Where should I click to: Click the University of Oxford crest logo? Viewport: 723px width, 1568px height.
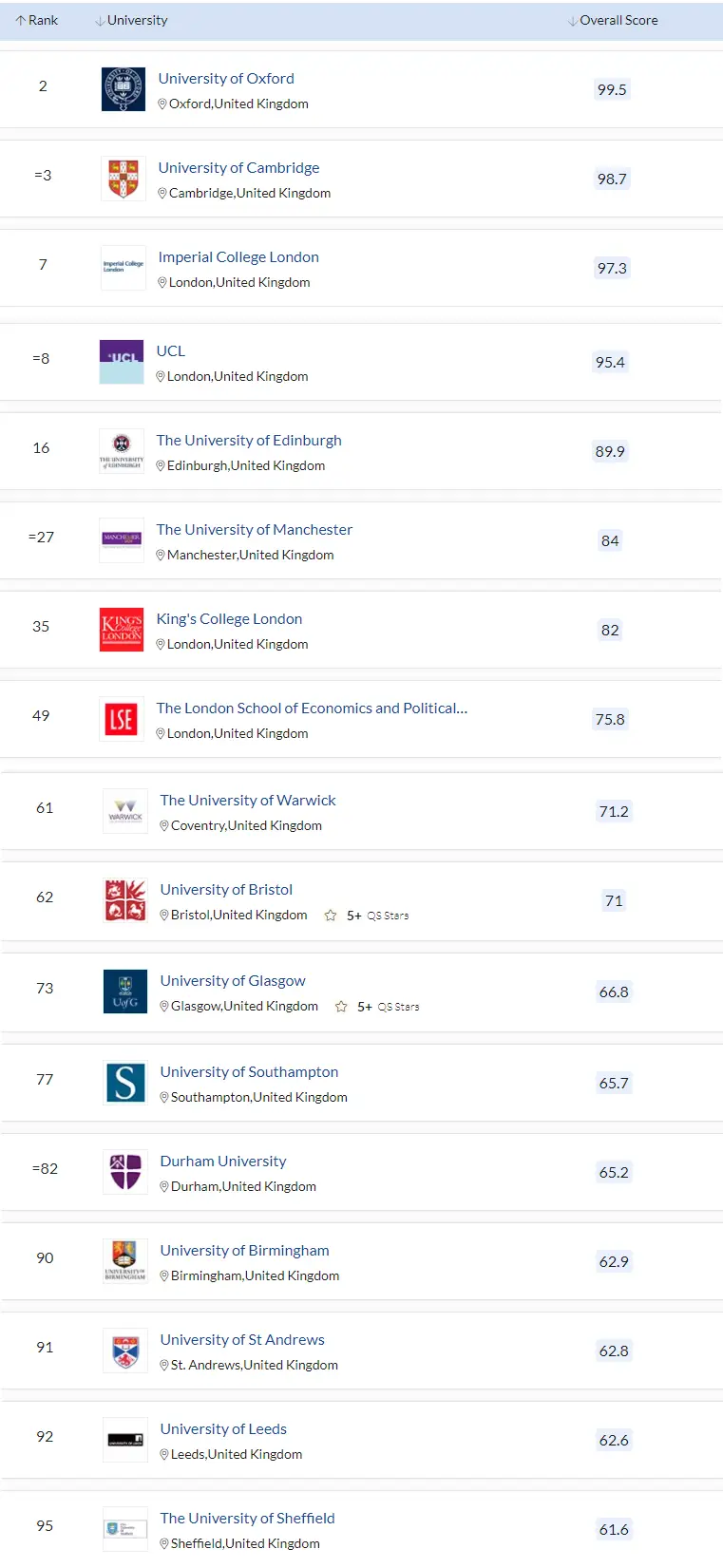coord(124,89)
